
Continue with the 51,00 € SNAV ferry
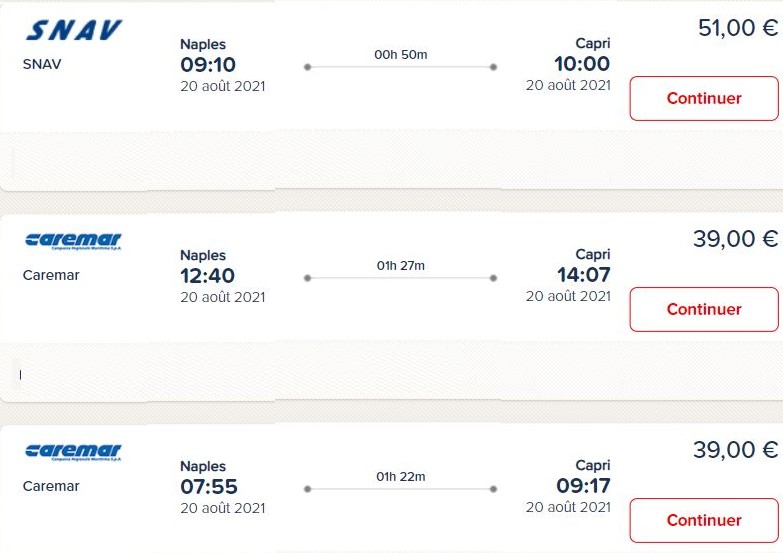pyautogui.click(x=703, y=98)
